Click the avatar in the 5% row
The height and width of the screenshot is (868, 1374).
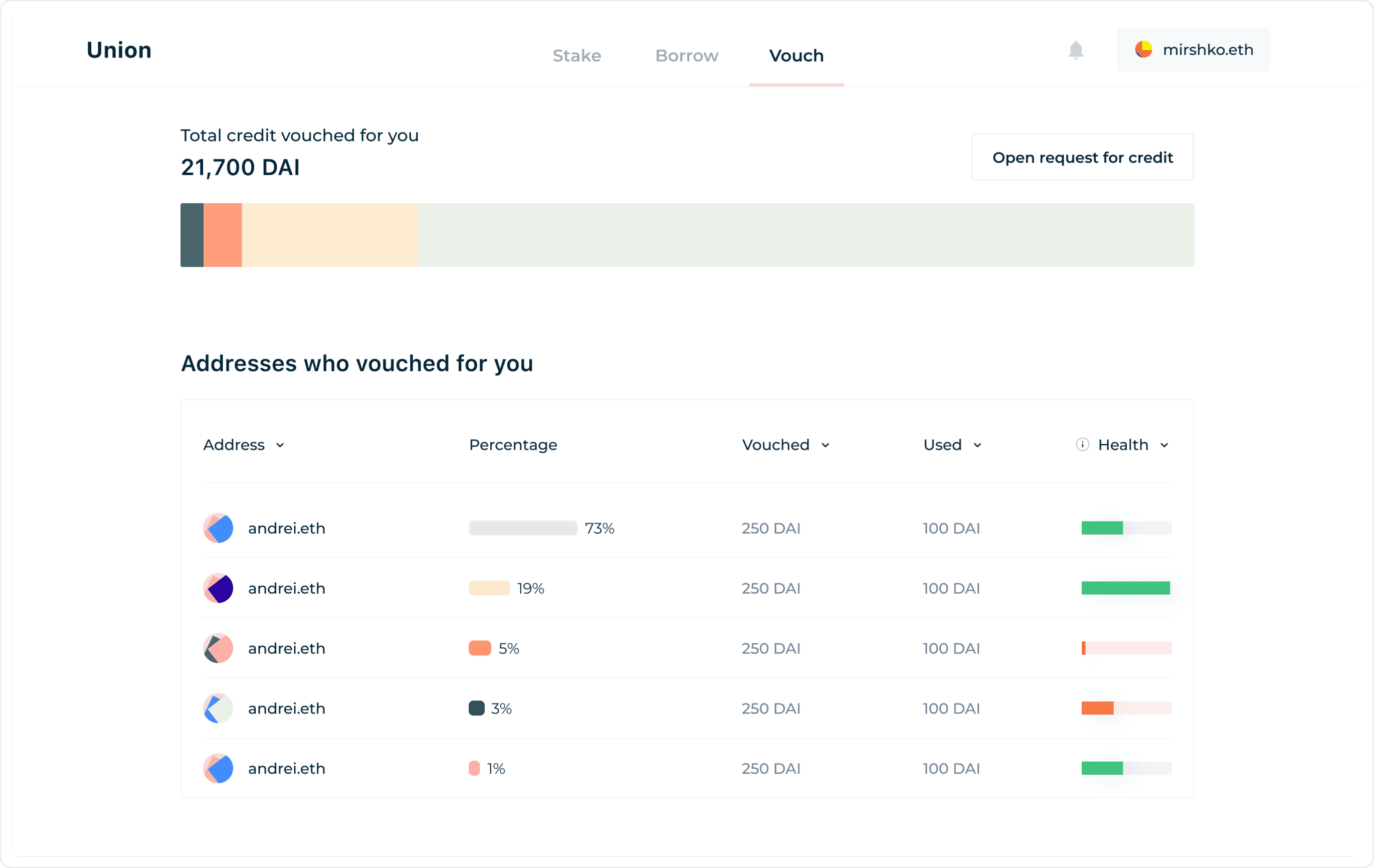219,648
